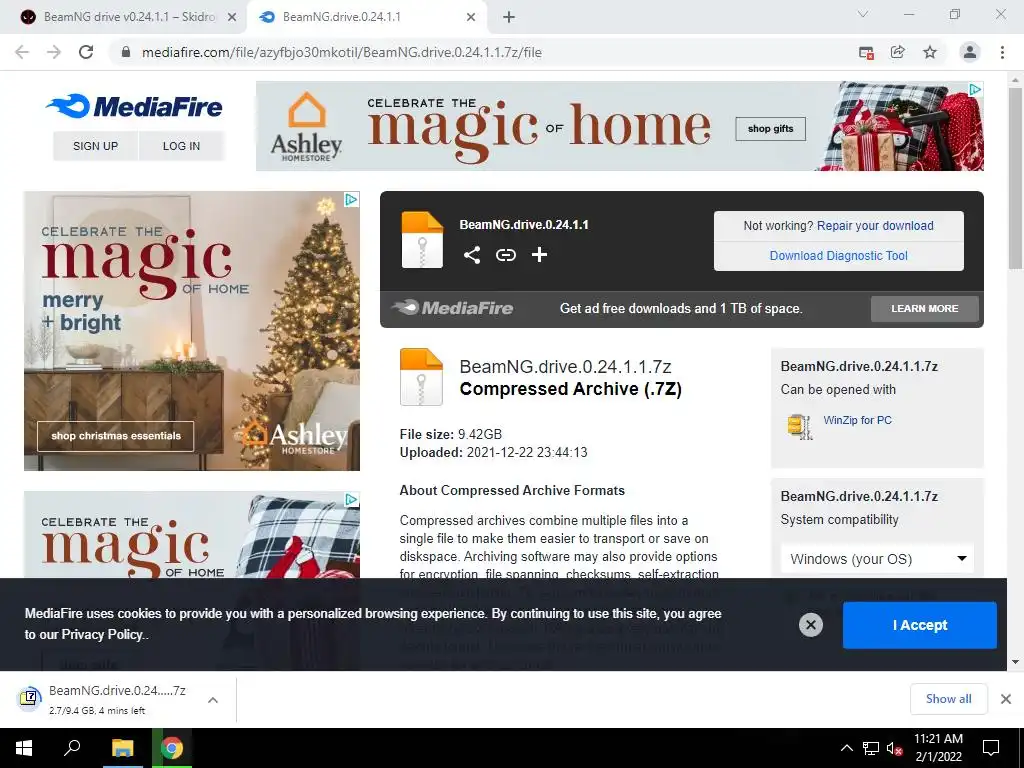The image size is (1024, 768).
Task: Click the Chrome icon in the taskbar
Action: pos(172,748)
